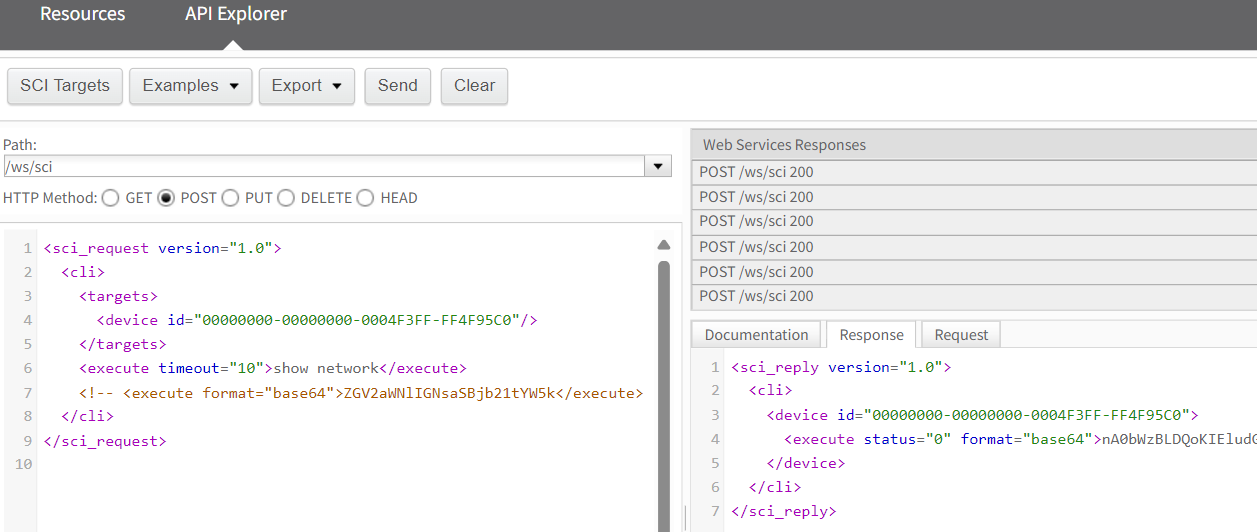Screen dimensions: 1257x532
Task: Select the last POST /ws/sci 200 response
Action: 974,296
